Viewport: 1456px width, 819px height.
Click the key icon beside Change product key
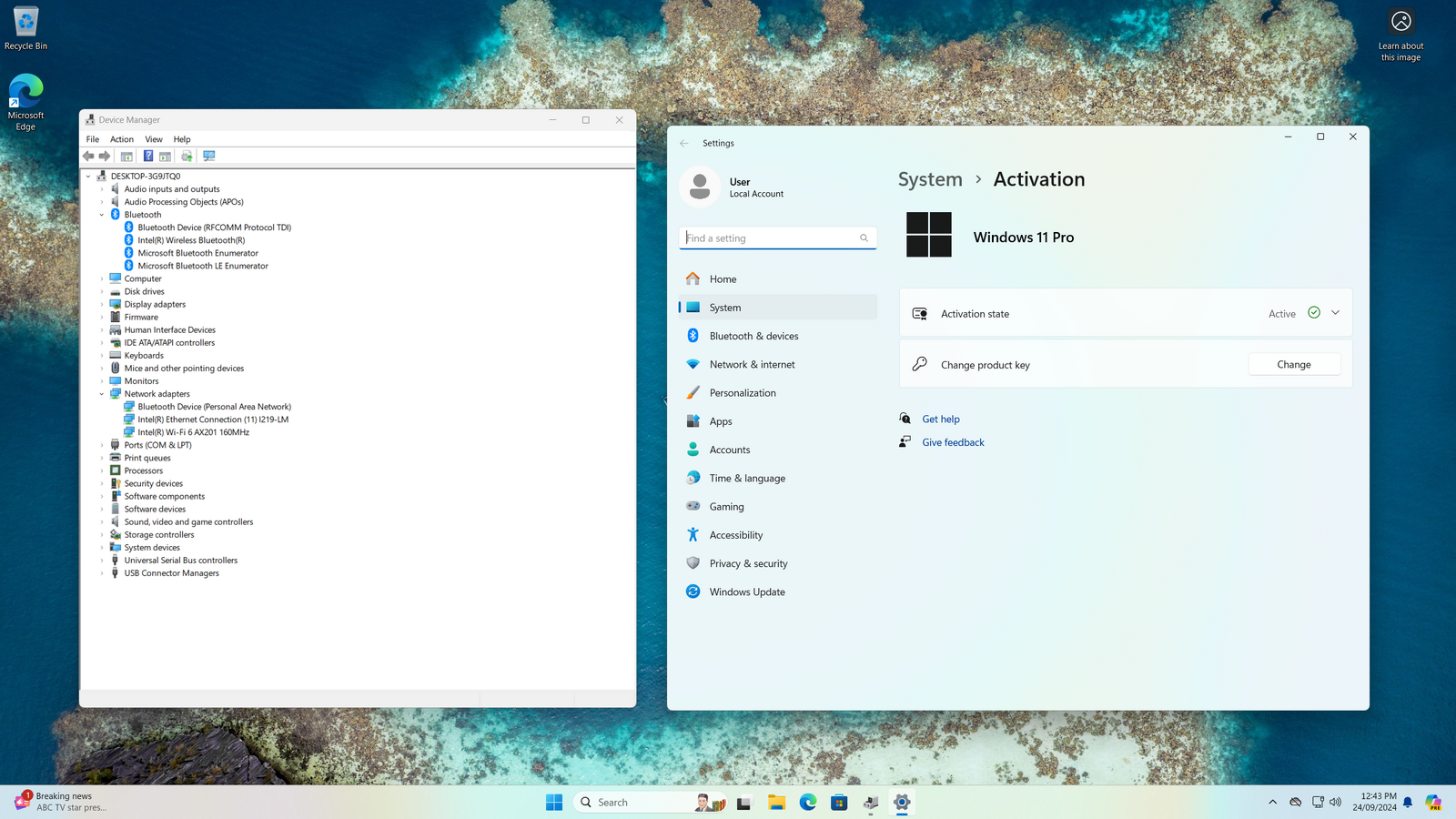point(920,364)
